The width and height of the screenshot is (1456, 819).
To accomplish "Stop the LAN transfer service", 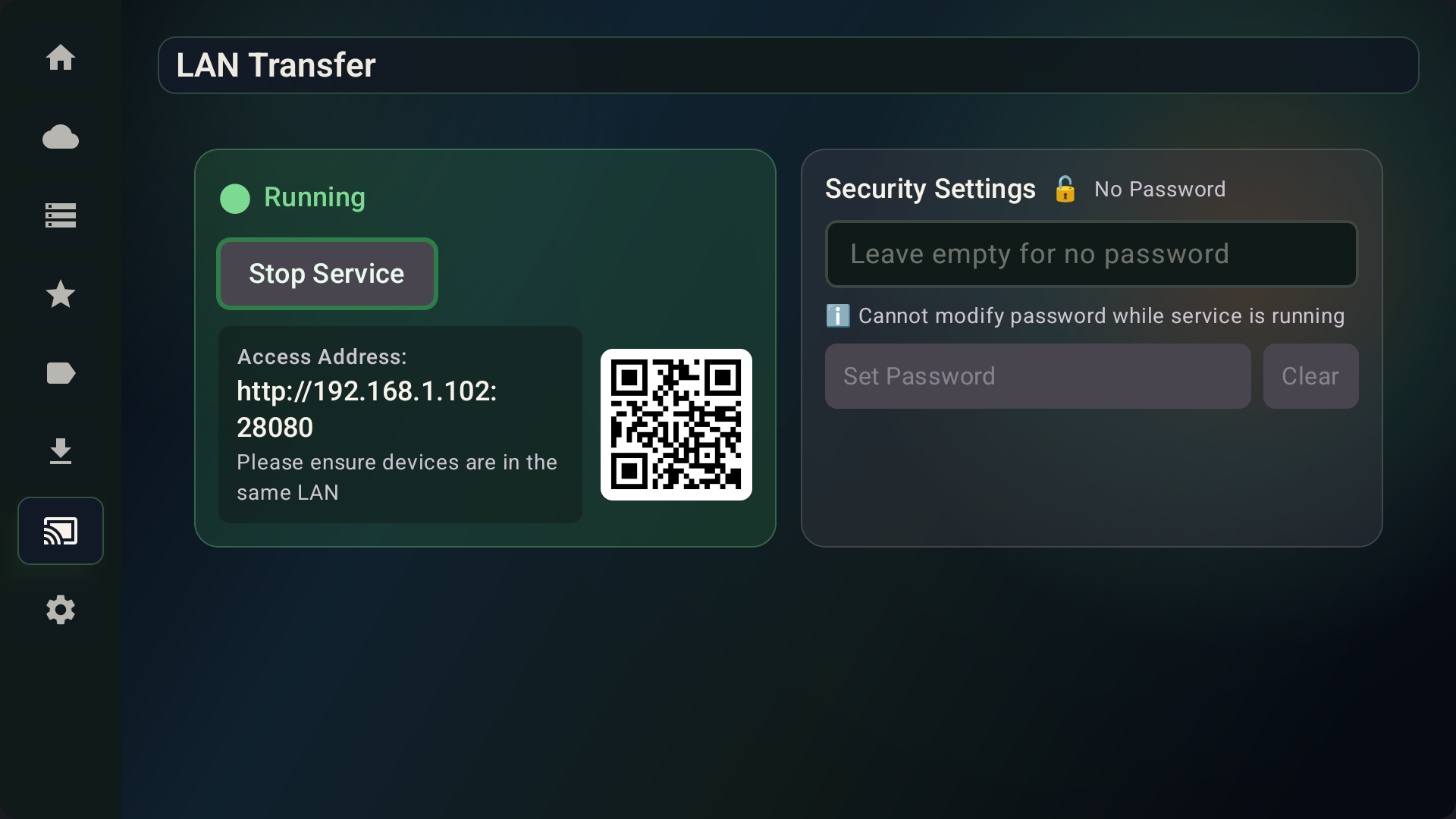I will tap(327, 274).
